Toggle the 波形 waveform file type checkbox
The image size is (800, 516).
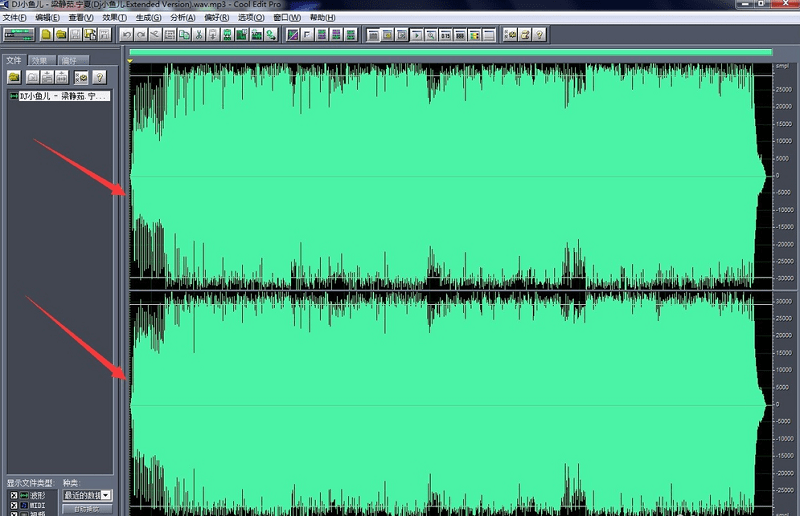click(13, 495)
